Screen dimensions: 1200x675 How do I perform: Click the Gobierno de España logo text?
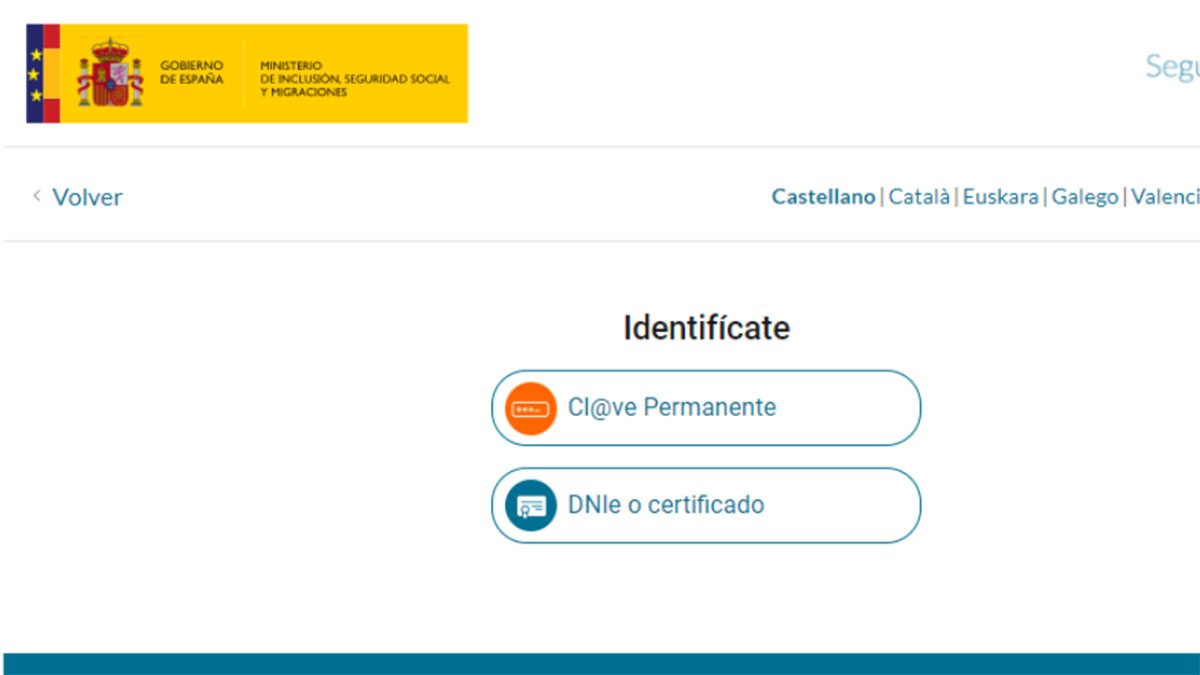tap(191, 73)
